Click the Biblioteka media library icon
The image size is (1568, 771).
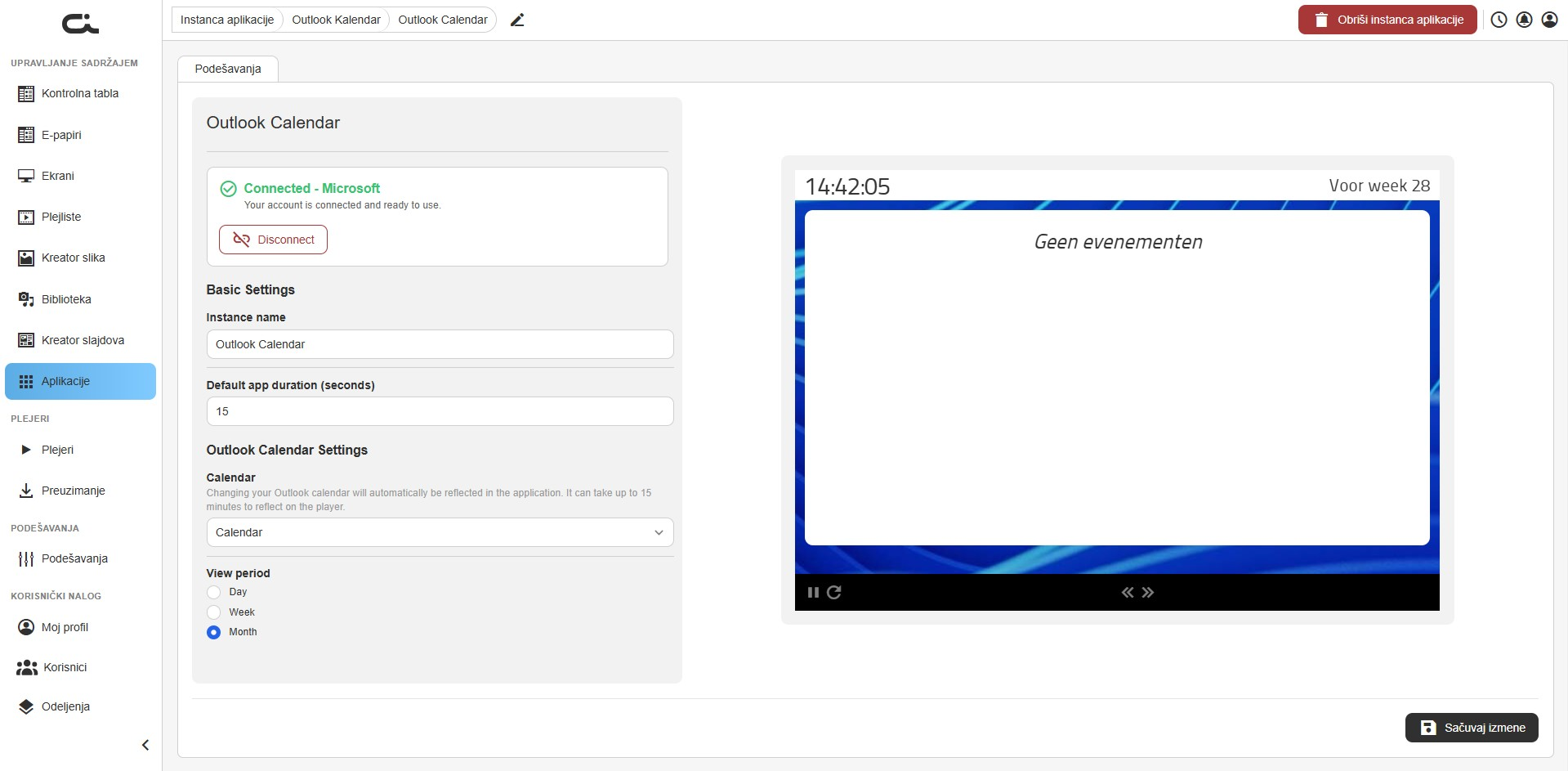tap(26, 299)
